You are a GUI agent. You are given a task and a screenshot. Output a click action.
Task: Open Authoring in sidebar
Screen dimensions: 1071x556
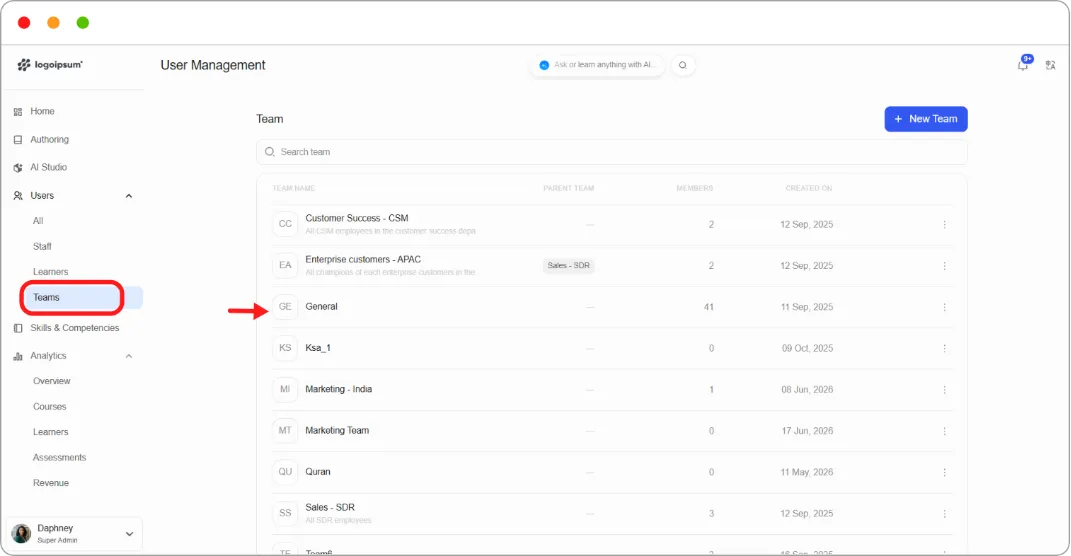point(49,139)
